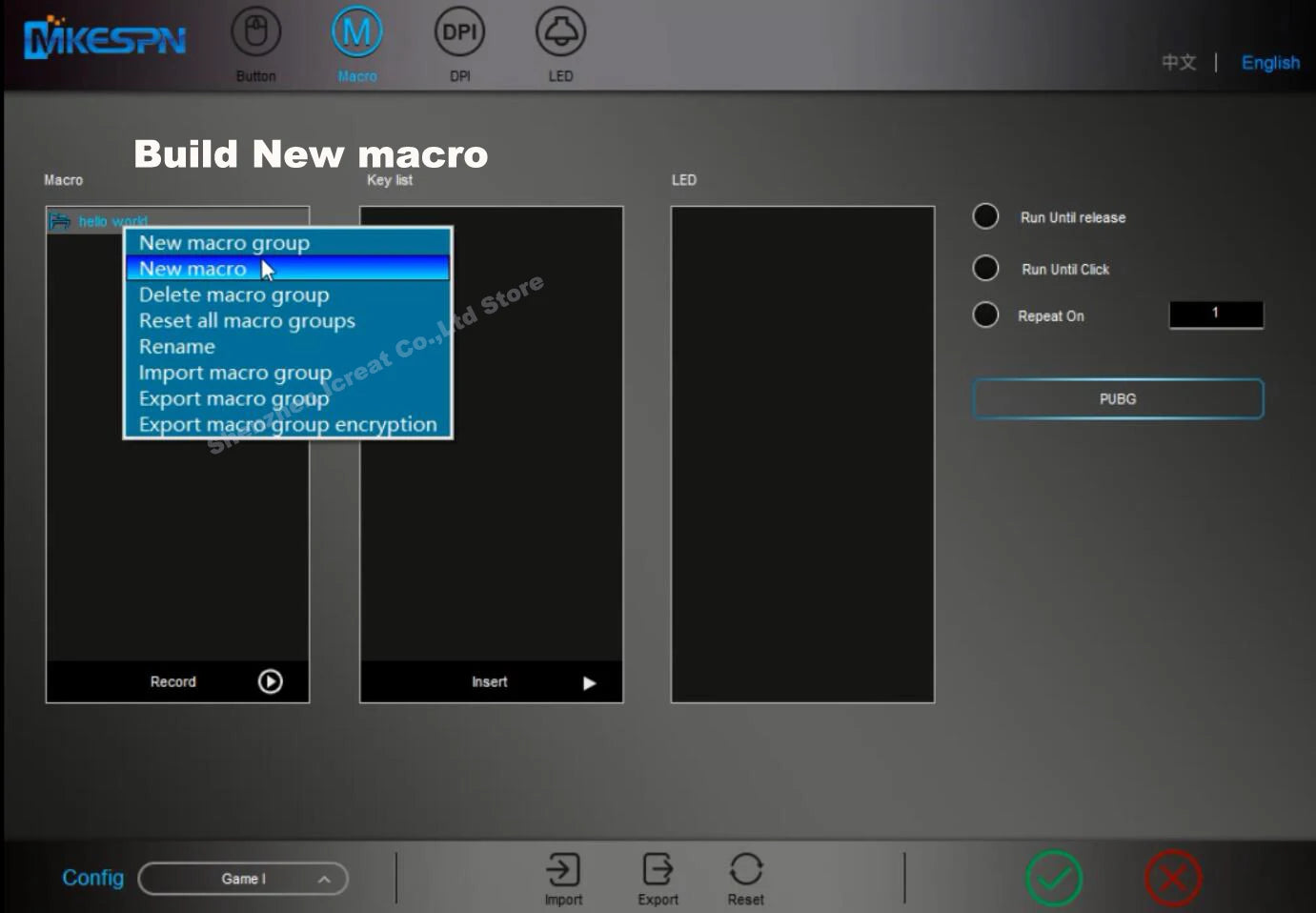Switch language to English
Image resolution: width=1316 pixels, height=913 pixels.
pyautogui.click(x=1269, y=63)
